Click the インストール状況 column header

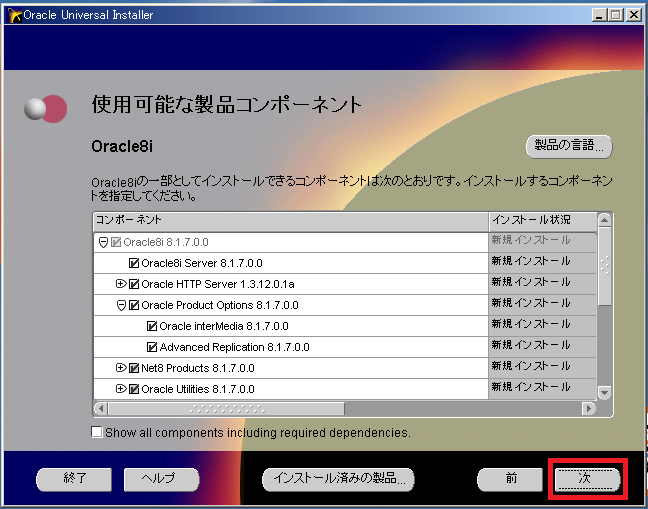click(x=543, y=221)
